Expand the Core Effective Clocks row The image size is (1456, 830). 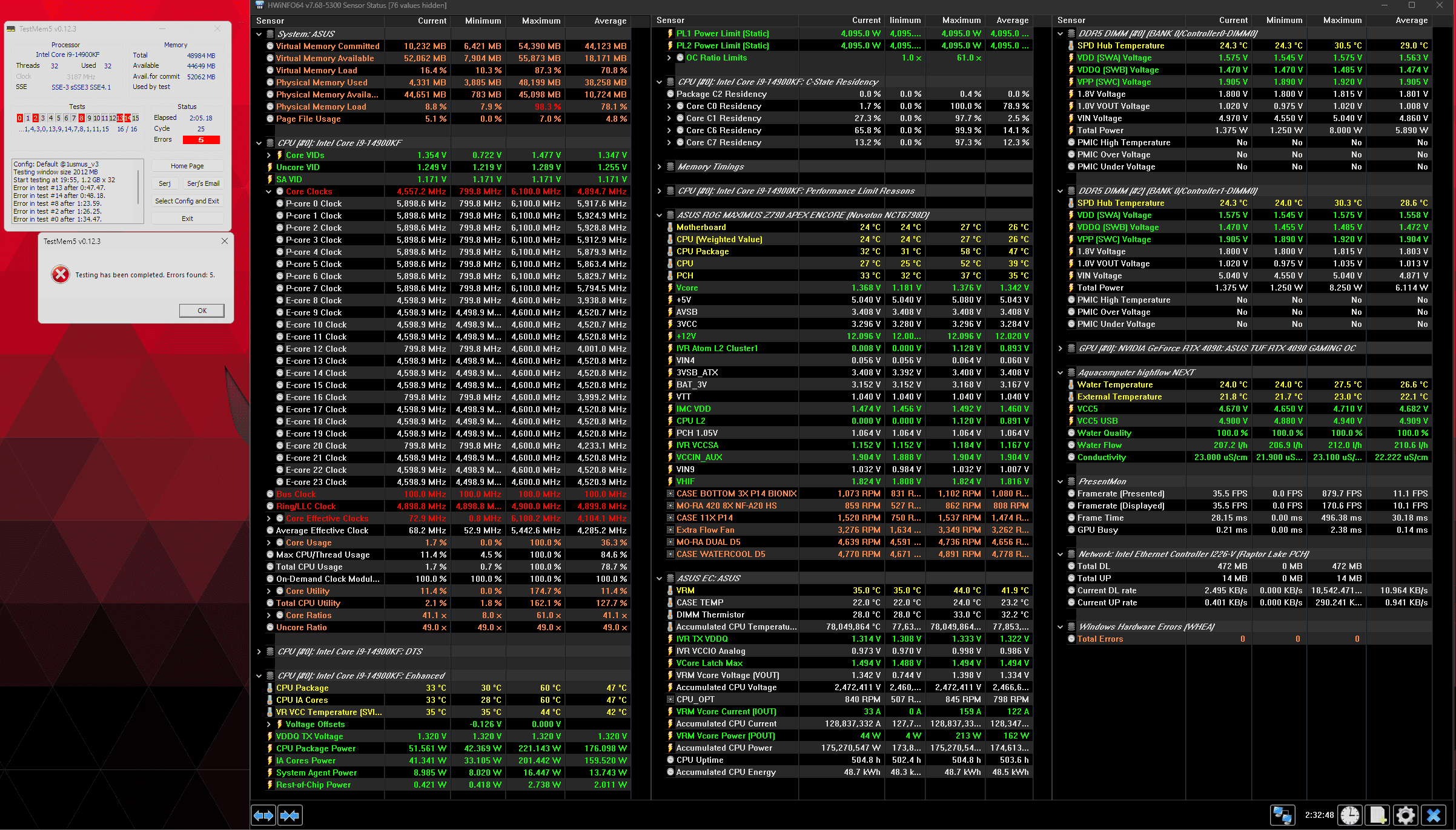pyautogui.click(x=269, y=518)
